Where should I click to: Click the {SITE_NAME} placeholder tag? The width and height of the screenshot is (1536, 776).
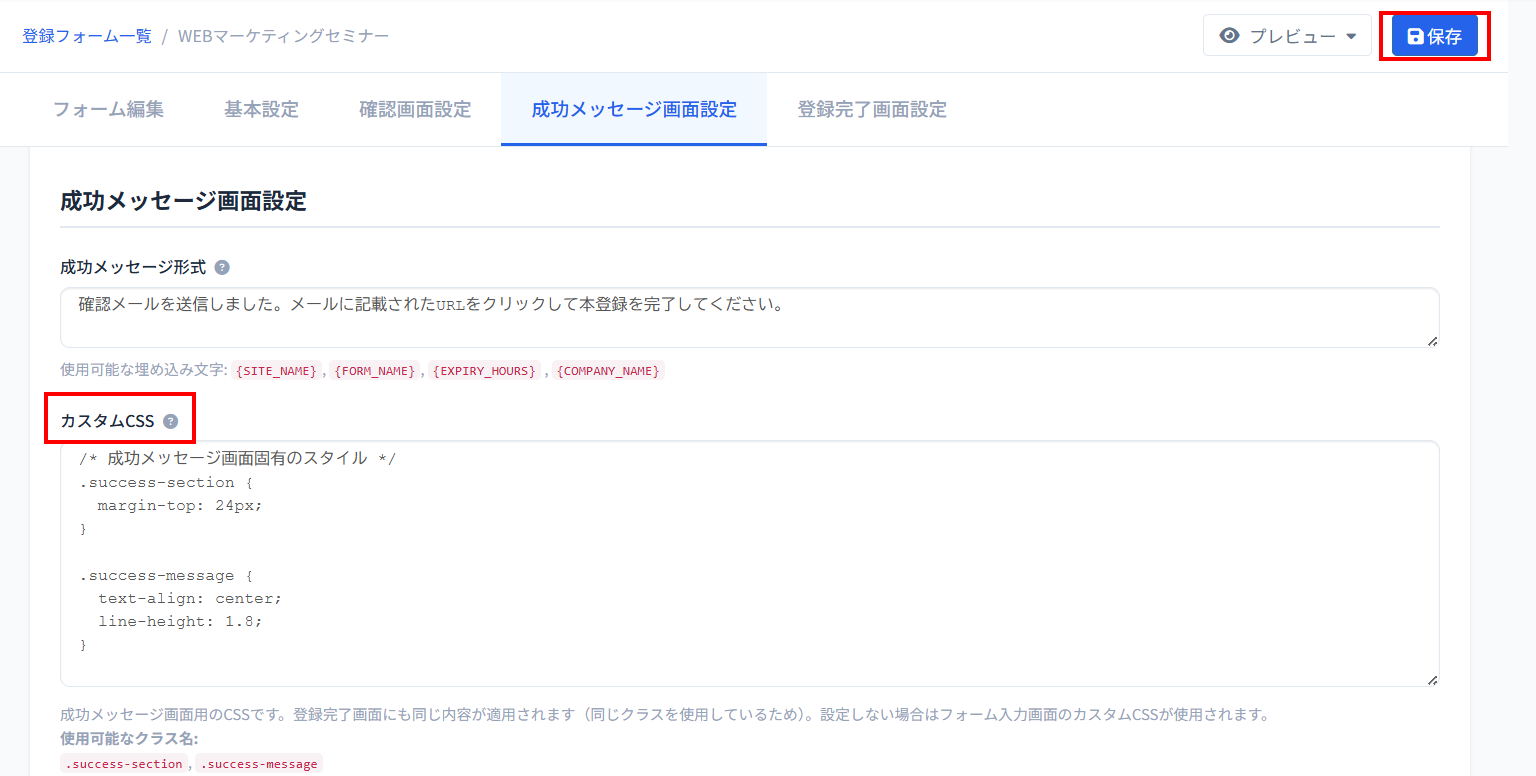(276, 371)
